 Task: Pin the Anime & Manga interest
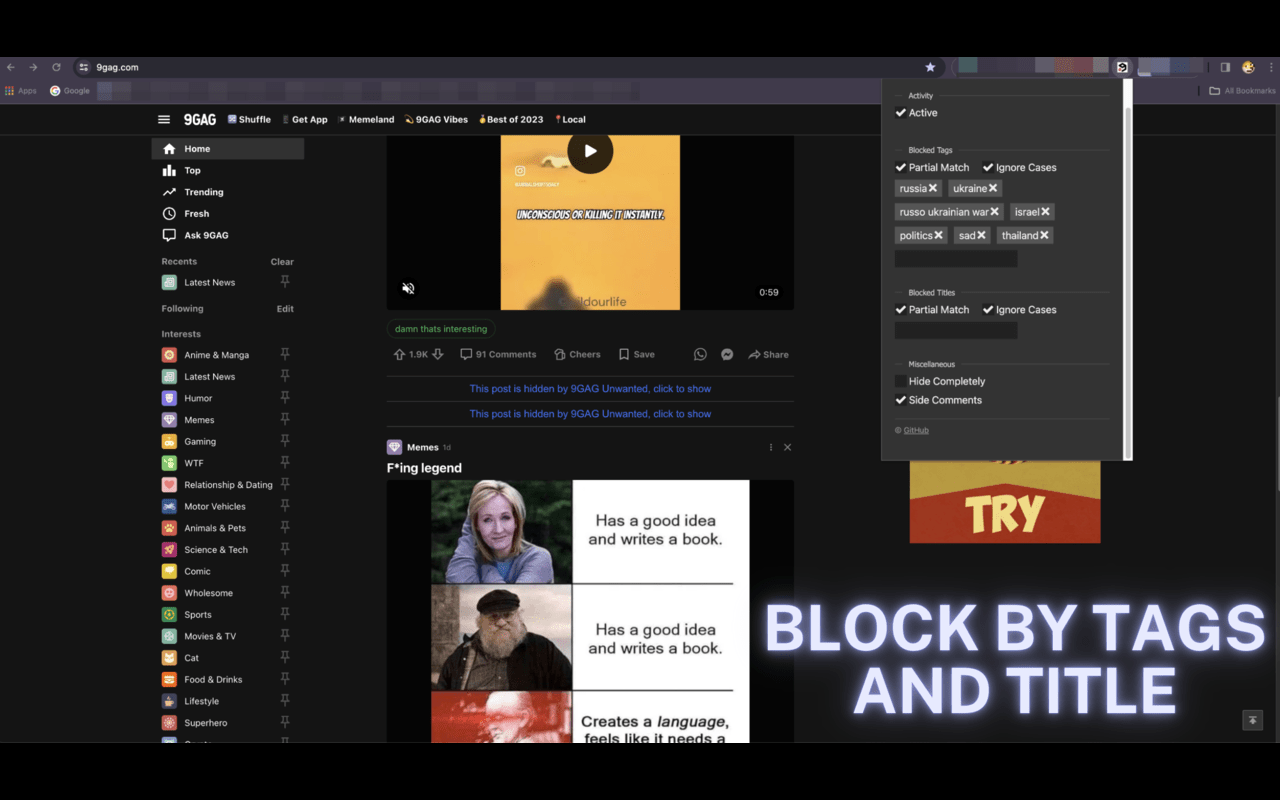pyautogui.click(x=285, y=354)
